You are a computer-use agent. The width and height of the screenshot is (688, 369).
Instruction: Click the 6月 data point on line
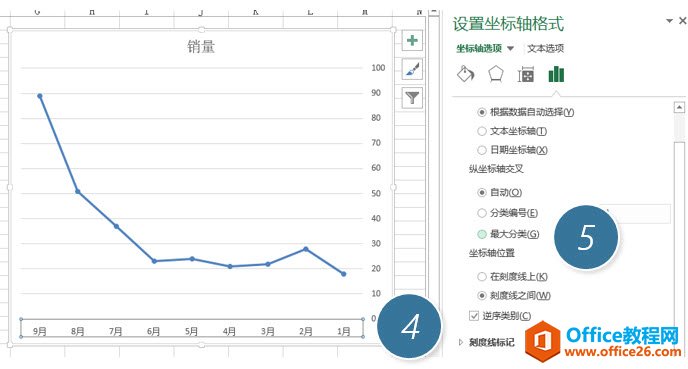pos(154,261)
